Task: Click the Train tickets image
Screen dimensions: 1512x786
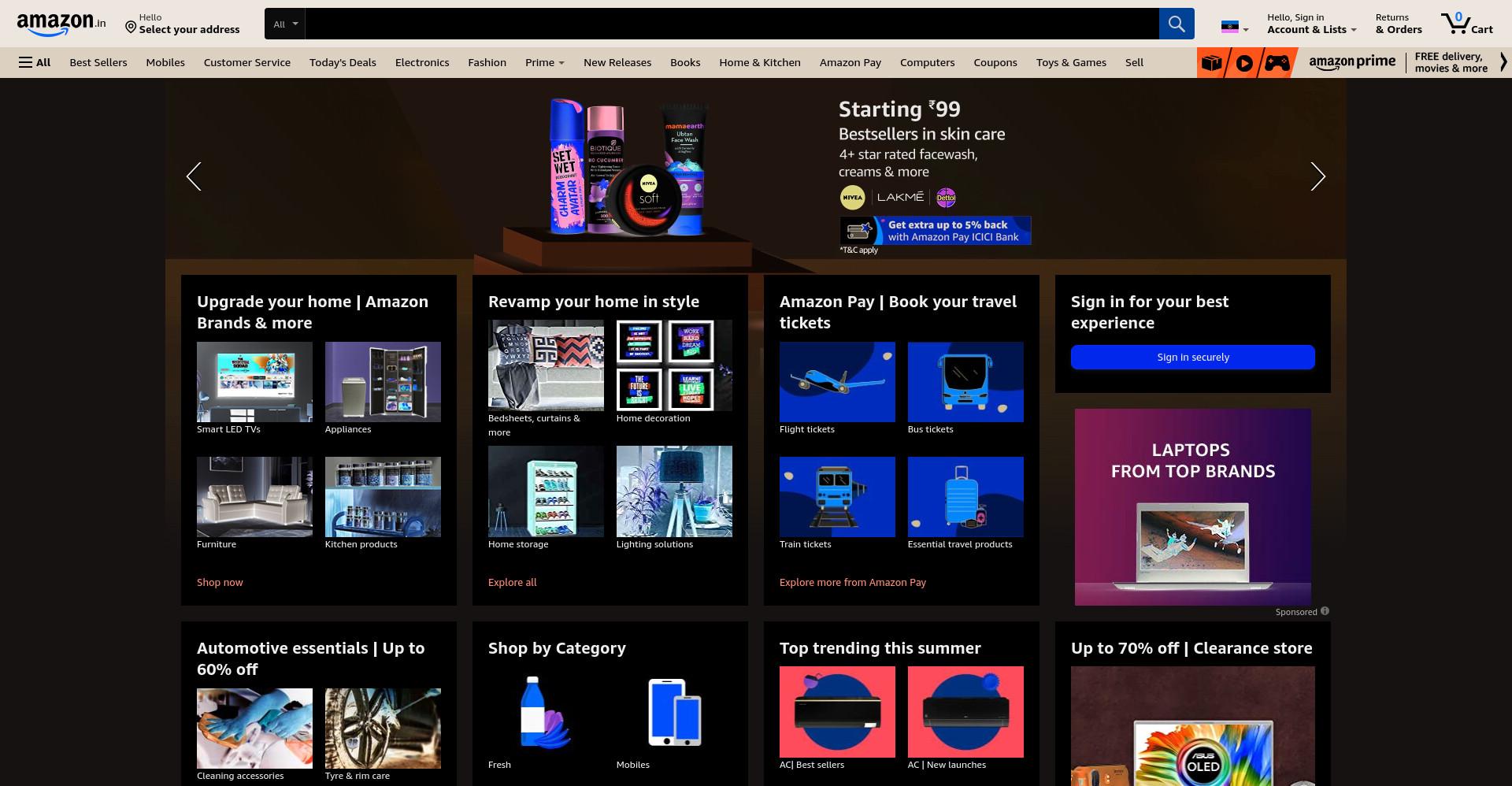Action: pos(837,497)
